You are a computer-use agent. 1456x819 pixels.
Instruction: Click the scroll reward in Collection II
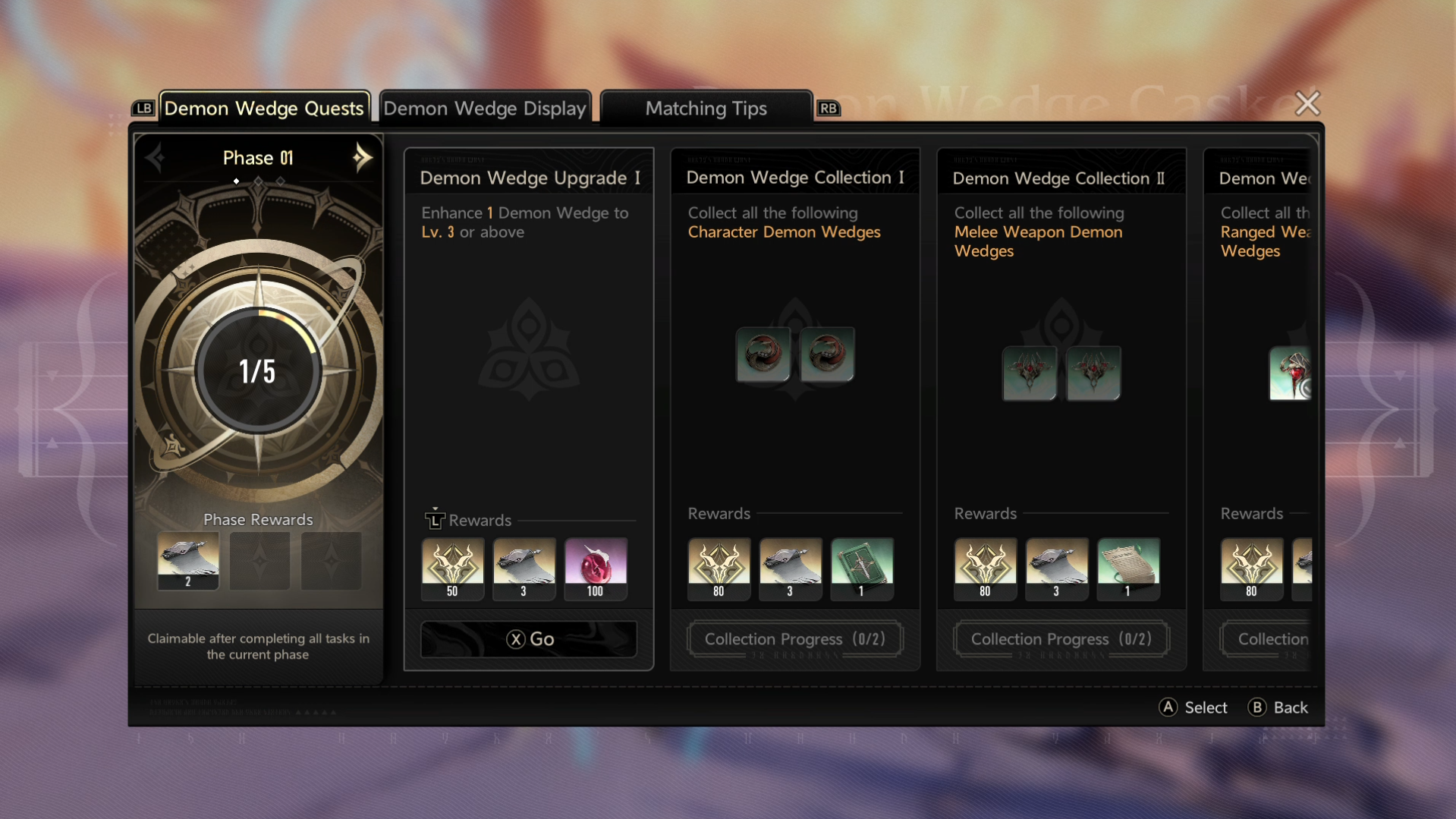pos(1128,569)
